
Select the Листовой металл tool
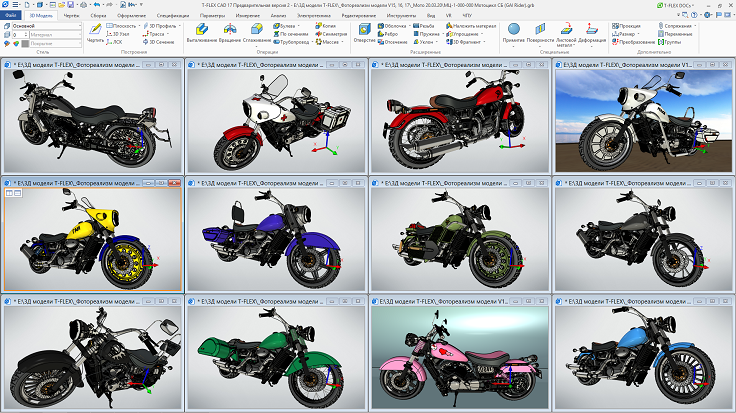566,35
